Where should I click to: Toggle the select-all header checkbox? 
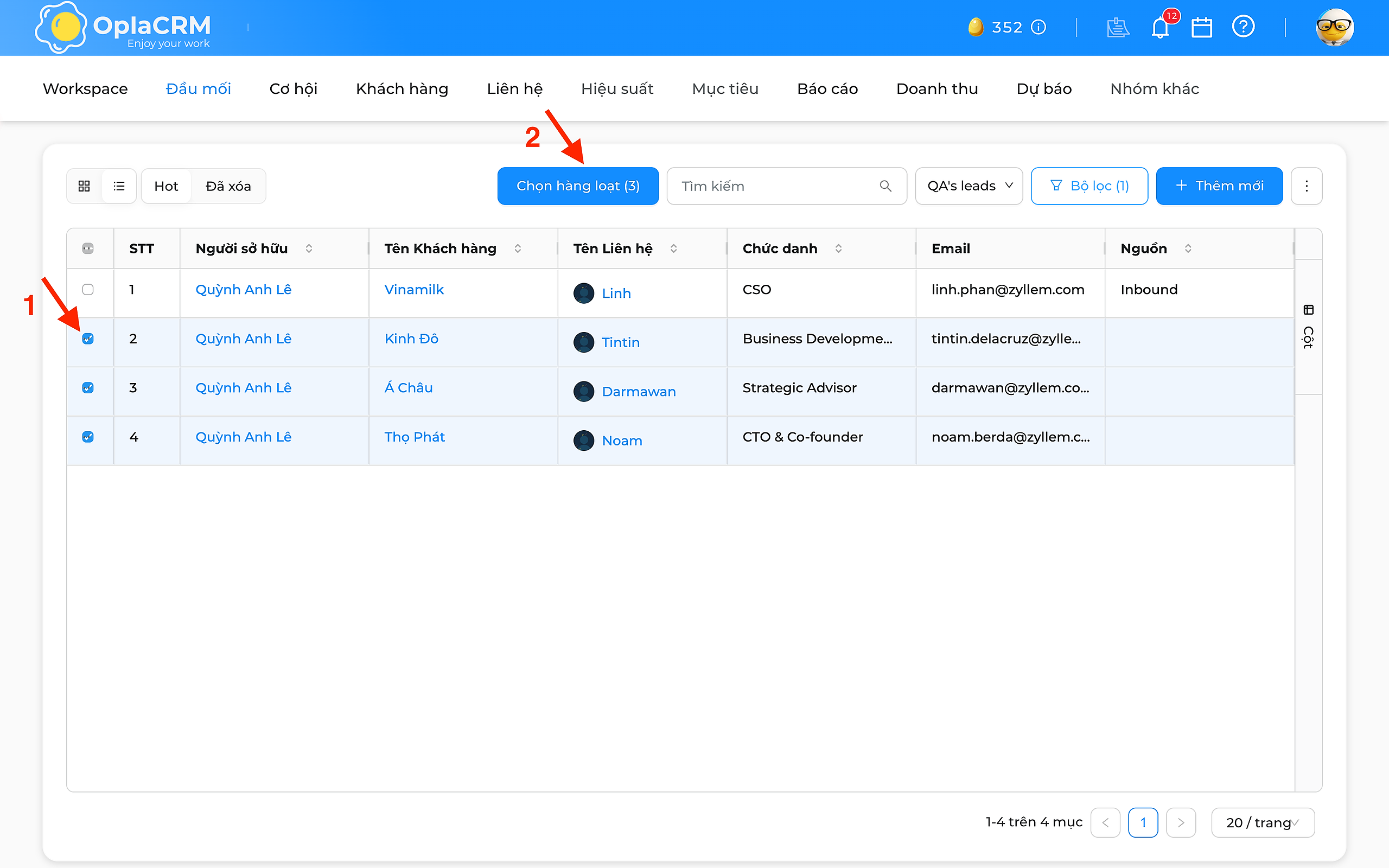tap(88, 248)
